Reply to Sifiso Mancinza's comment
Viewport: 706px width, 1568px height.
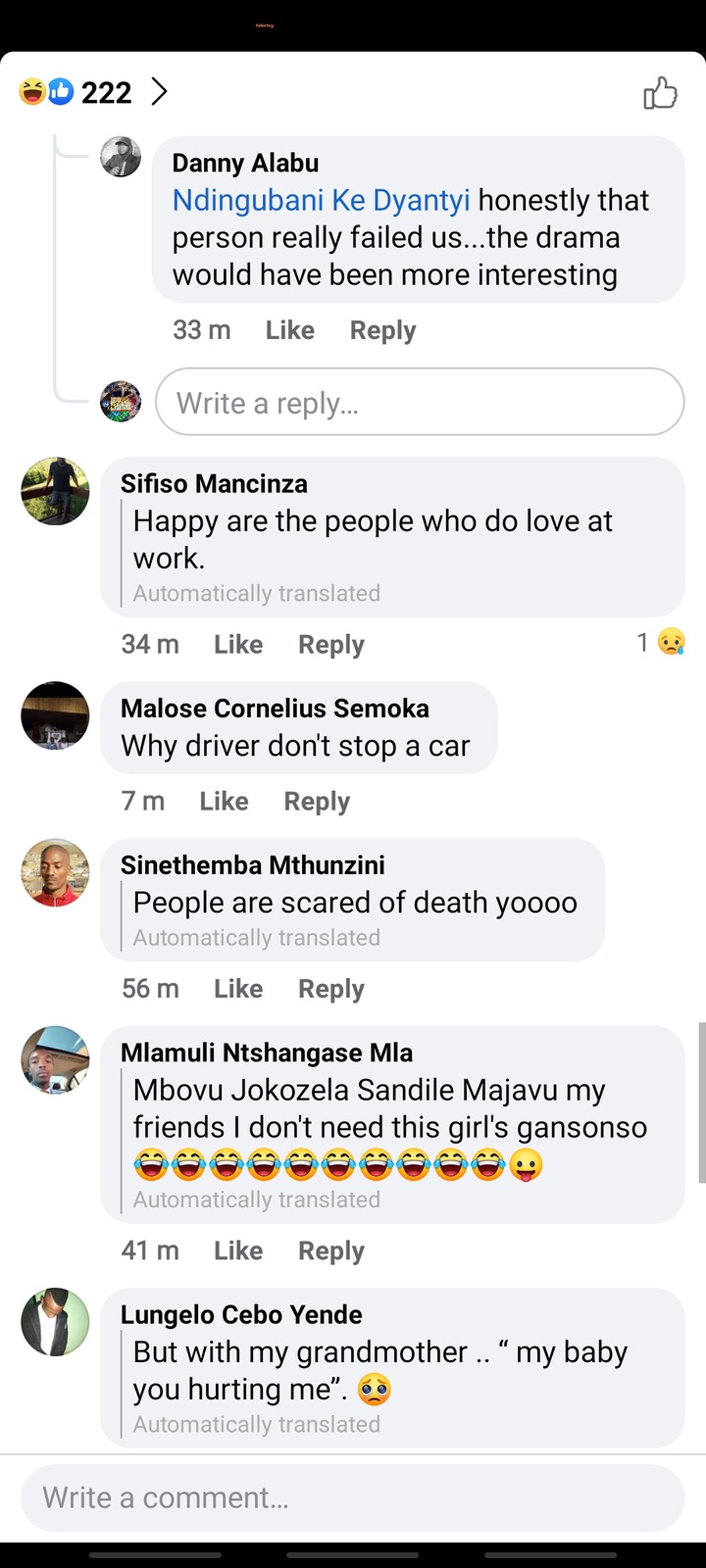[x=330, y=645]
